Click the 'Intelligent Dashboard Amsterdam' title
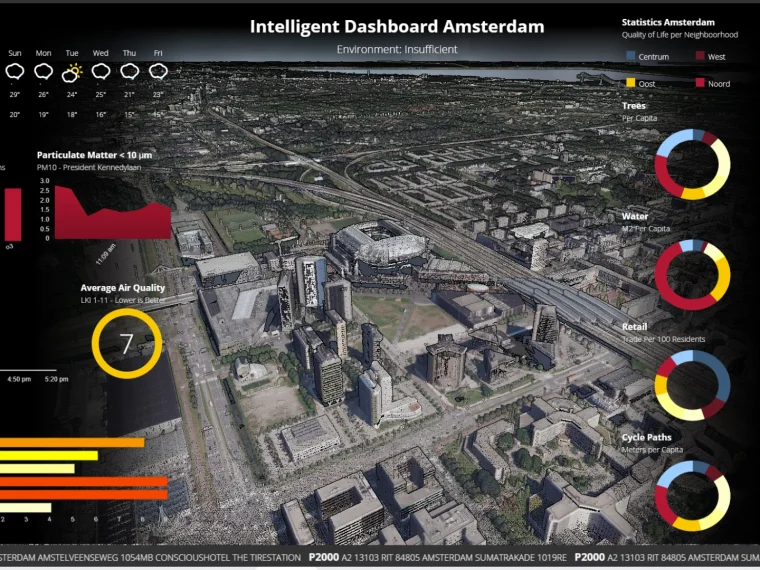760x570 pixels. click(x=397, y=26)
